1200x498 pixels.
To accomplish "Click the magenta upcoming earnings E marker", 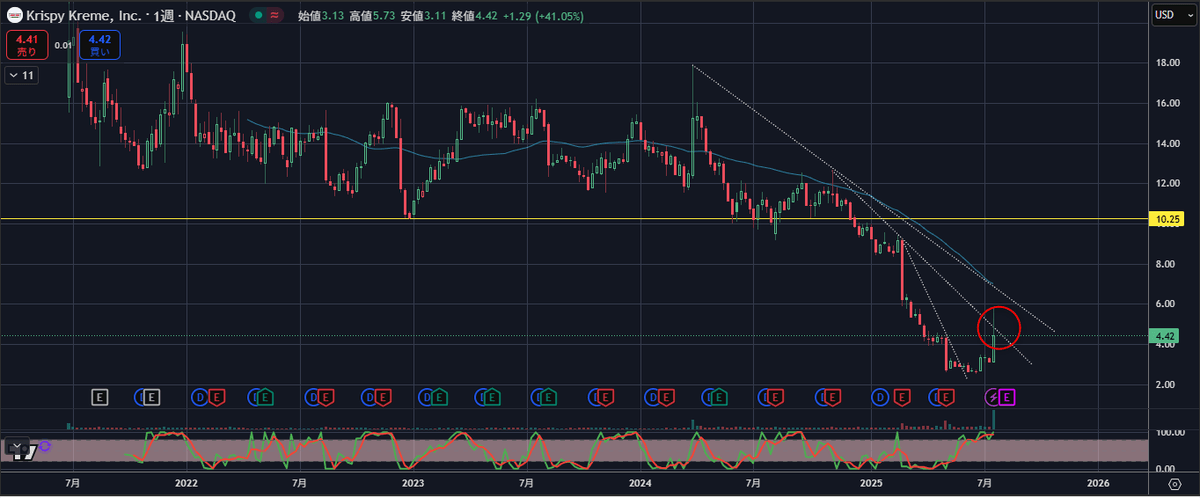I will click(1007, 397).
